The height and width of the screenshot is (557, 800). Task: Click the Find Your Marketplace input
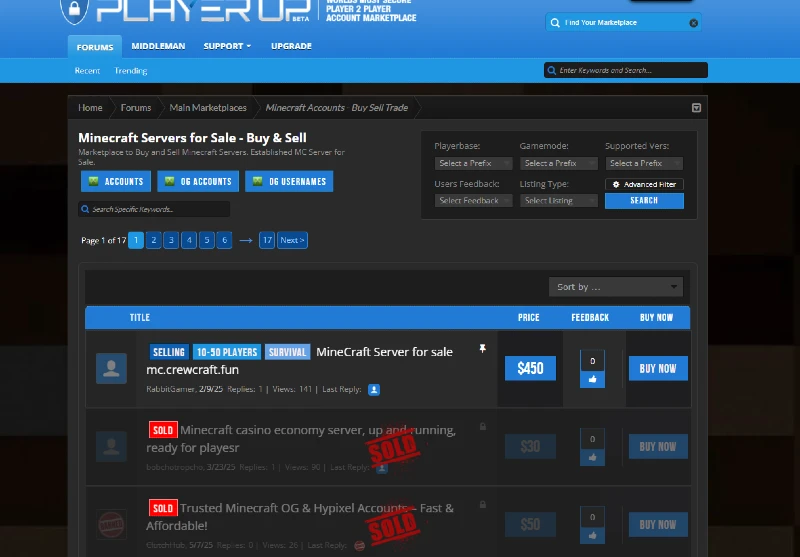[623, 23]
